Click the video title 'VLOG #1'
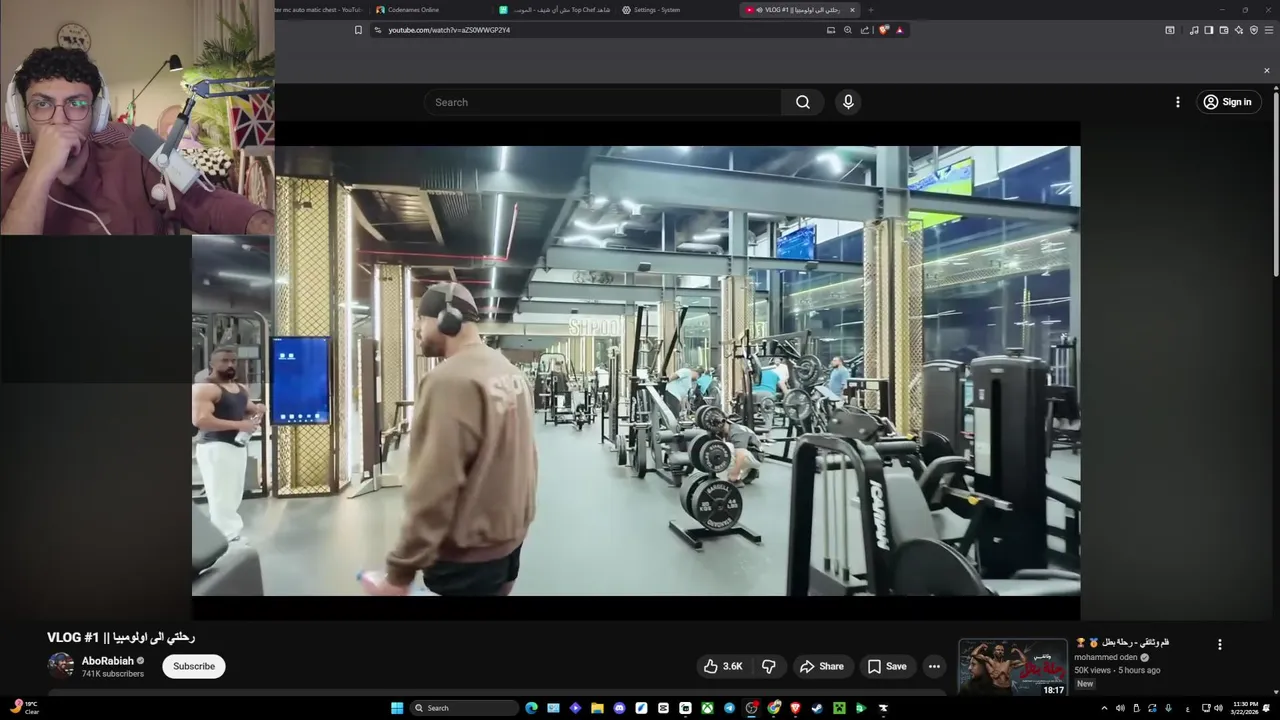 click(121, 637)
